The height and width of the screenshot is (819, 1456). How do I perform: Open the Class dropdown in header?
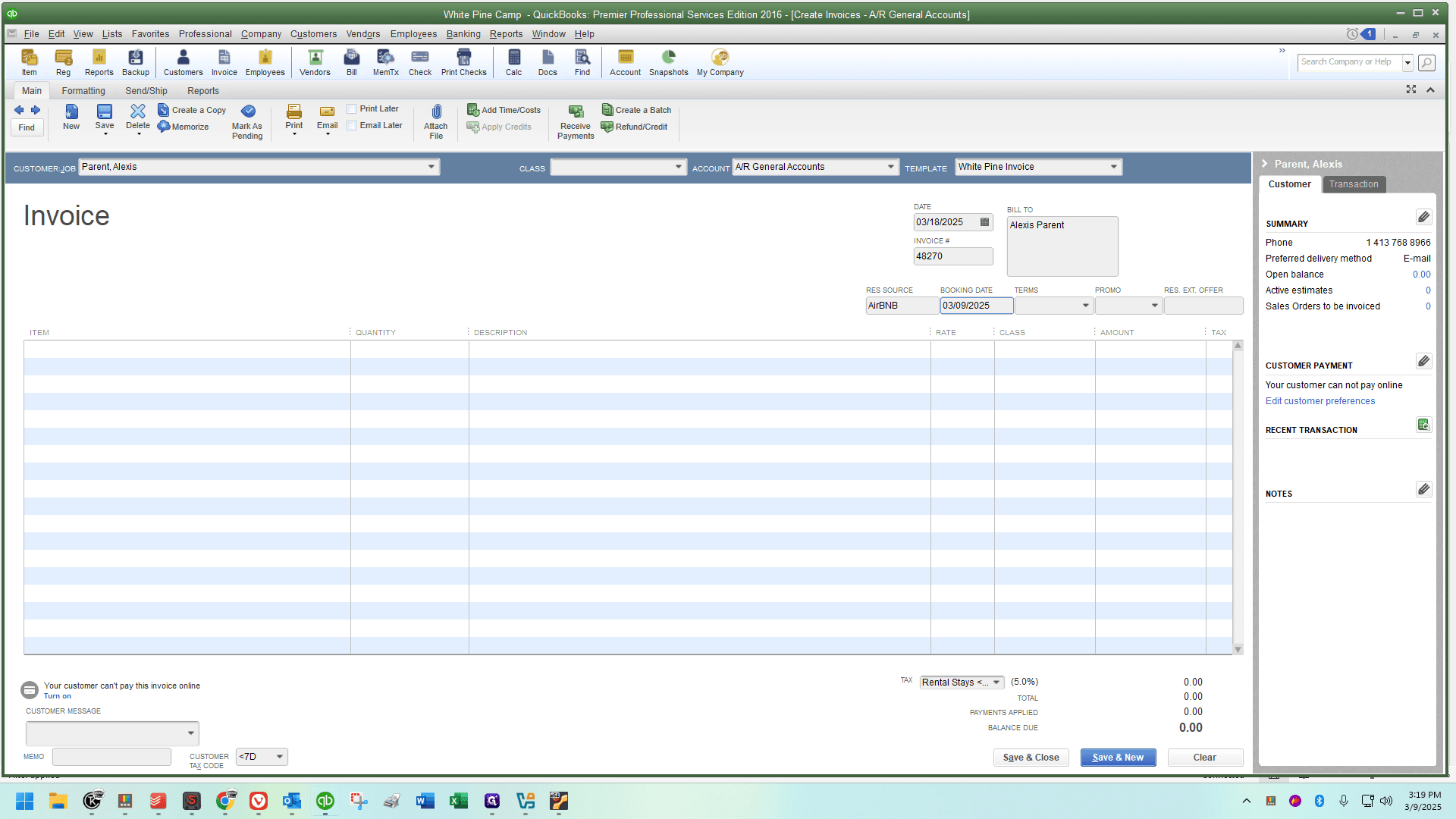pos(678,167)
